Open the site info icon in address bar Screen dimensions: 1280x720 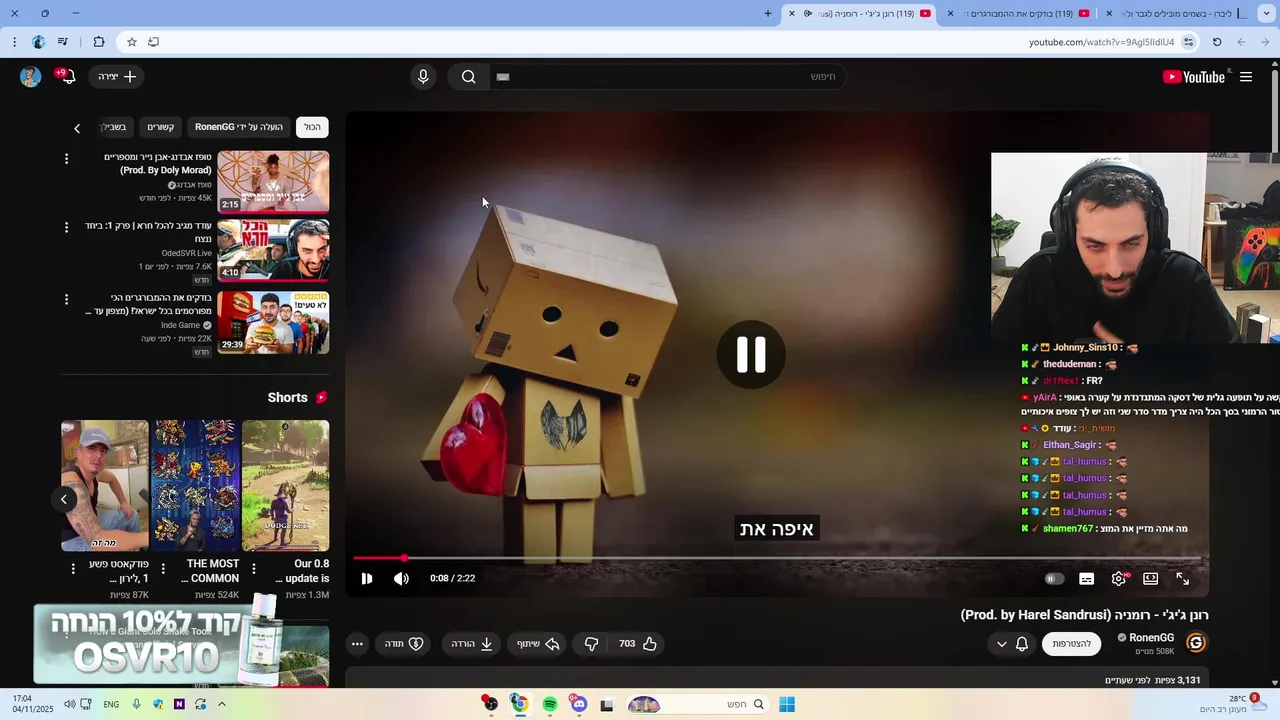(1188, 42)
